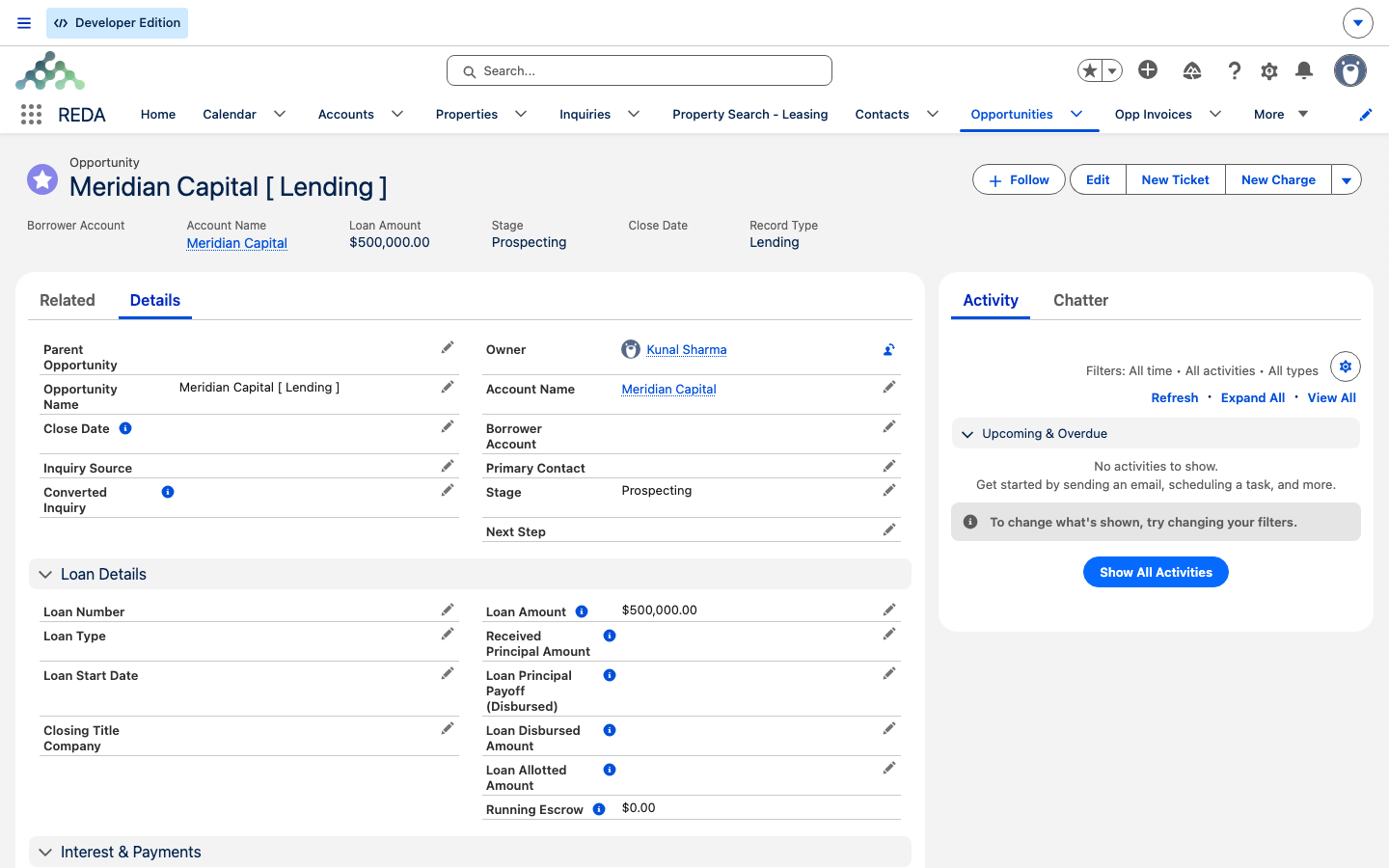The image size is (1389, 868).
Task: Go to the Home nav tab
Action: 158,114
